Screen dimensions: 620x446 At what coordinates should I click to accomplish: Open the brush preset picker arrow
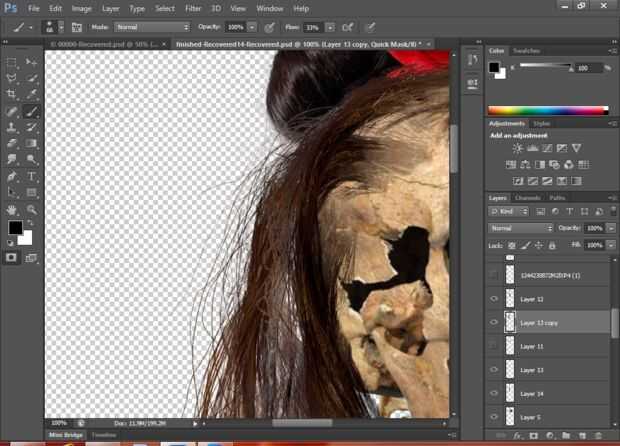tap(62, 27)
